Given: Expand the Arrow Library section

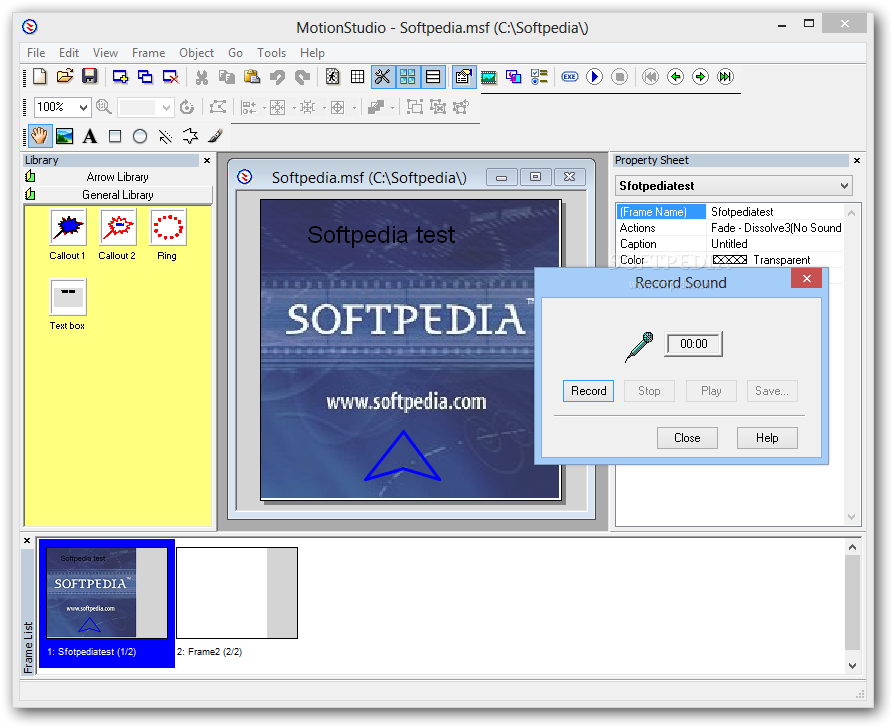Looking at the screenshot, I should [118, 177].
